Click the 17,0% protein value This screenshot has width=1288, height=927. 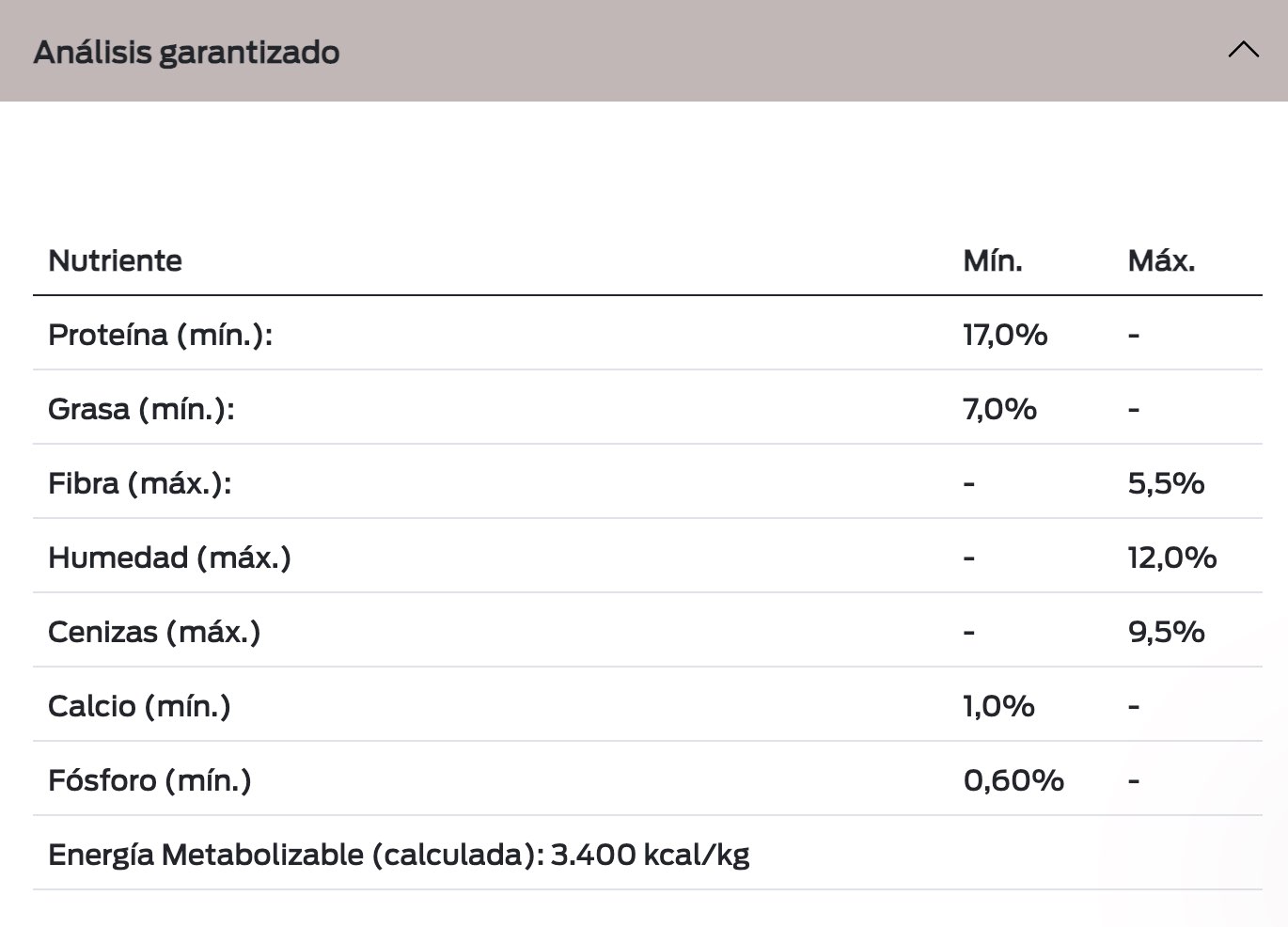1005,335
